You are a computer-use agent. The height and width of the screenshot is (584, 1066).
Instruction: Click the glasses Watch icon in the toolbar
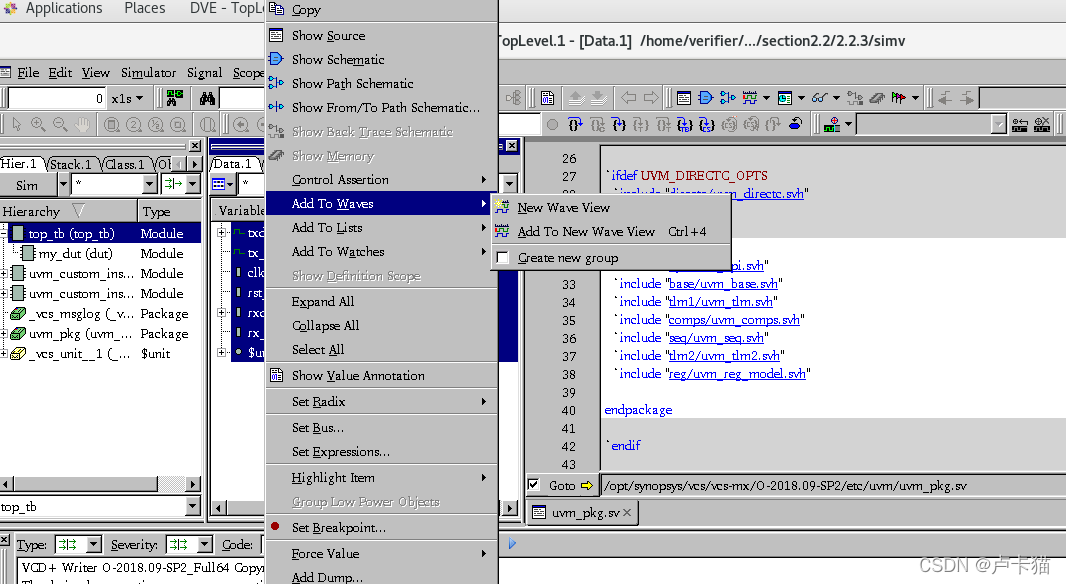pyautogui.click(x=819, y=98)
